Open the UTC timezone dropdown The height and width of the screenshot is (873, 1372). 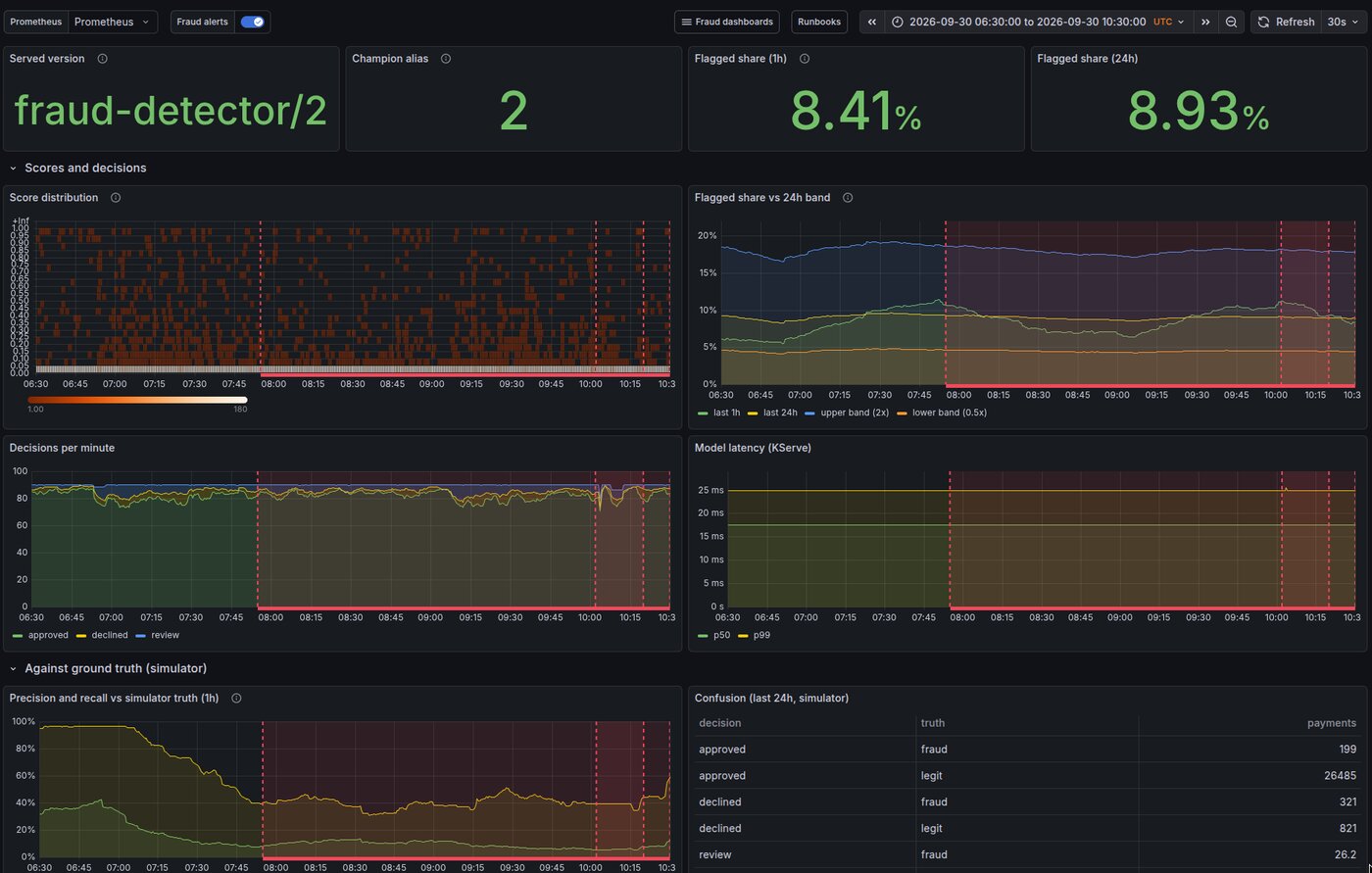(x=1168, y=22)
